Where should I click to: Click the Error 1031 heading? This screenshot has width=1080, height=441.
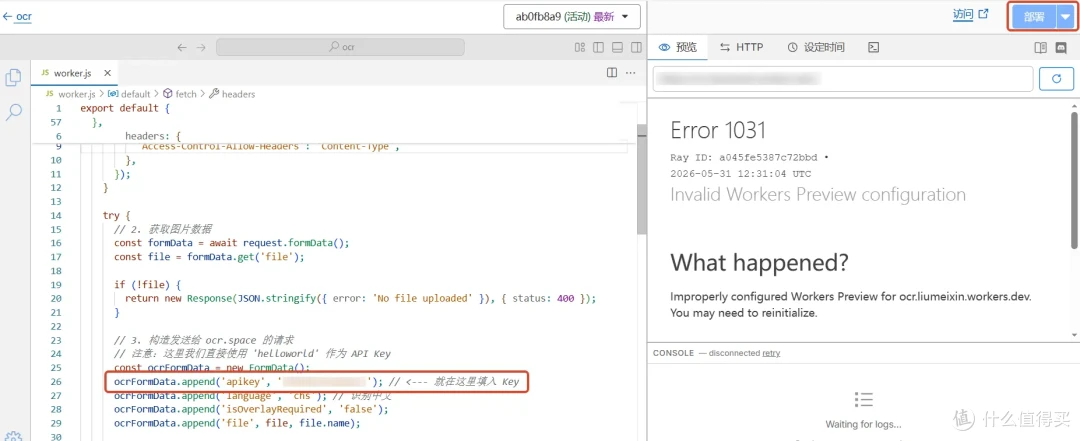pos(718,130)
